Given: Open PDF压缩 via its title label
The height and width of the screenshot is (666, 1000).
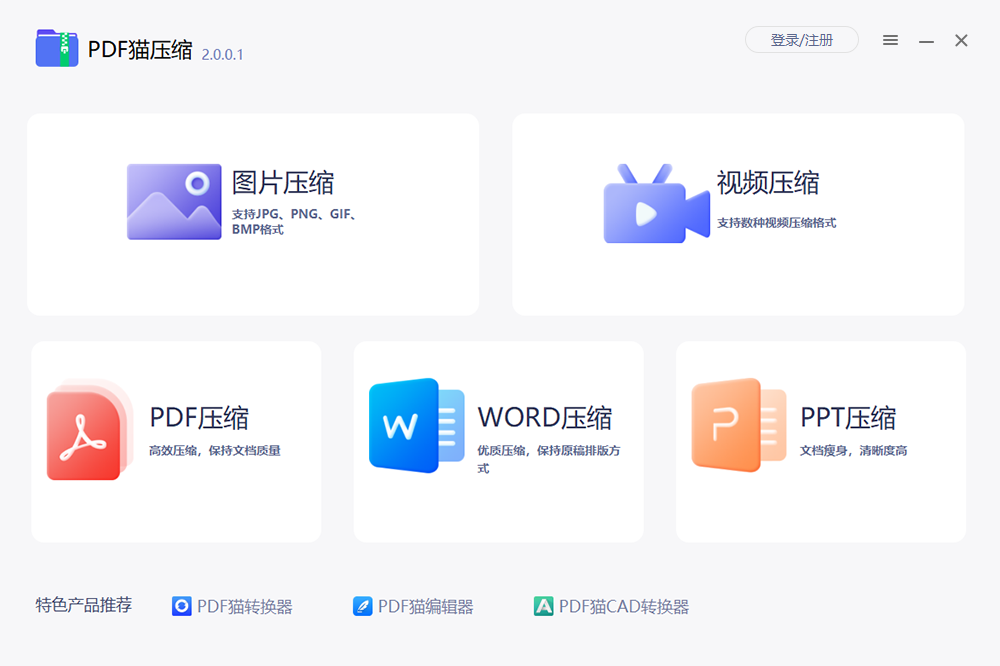Looking at the screenshot, I should (199, 418).
